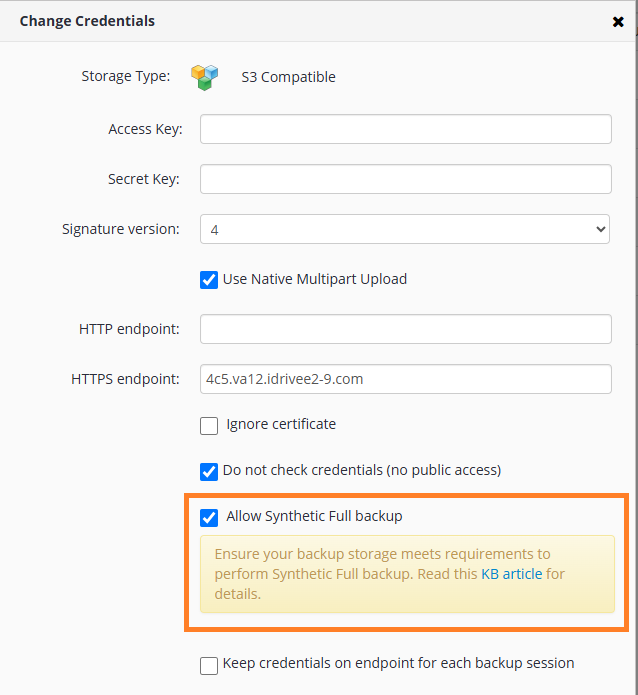Open the Signature version dropdown

tap(405, 229)
